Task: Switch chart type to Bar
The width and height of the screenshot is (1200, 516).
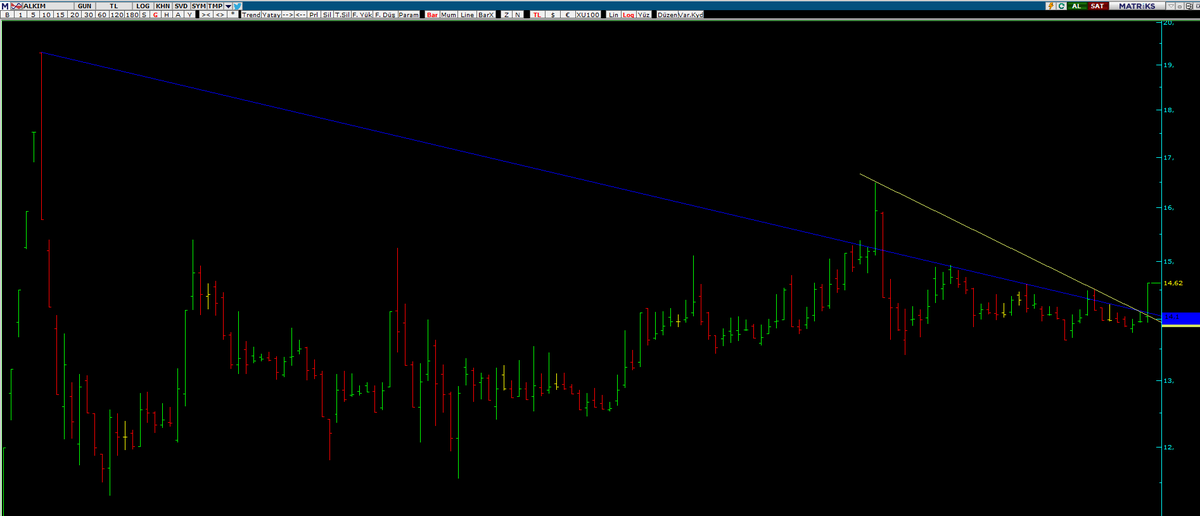Action: [432, 15]
